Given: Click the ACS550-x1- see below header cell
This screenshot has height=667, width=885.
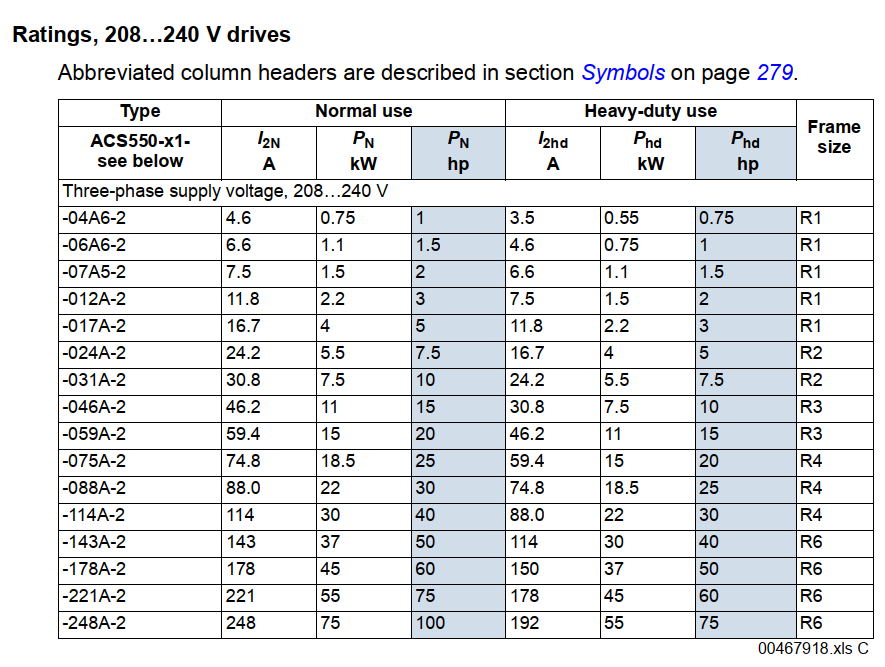Looking at the screenshot, I should click(140, 152).
